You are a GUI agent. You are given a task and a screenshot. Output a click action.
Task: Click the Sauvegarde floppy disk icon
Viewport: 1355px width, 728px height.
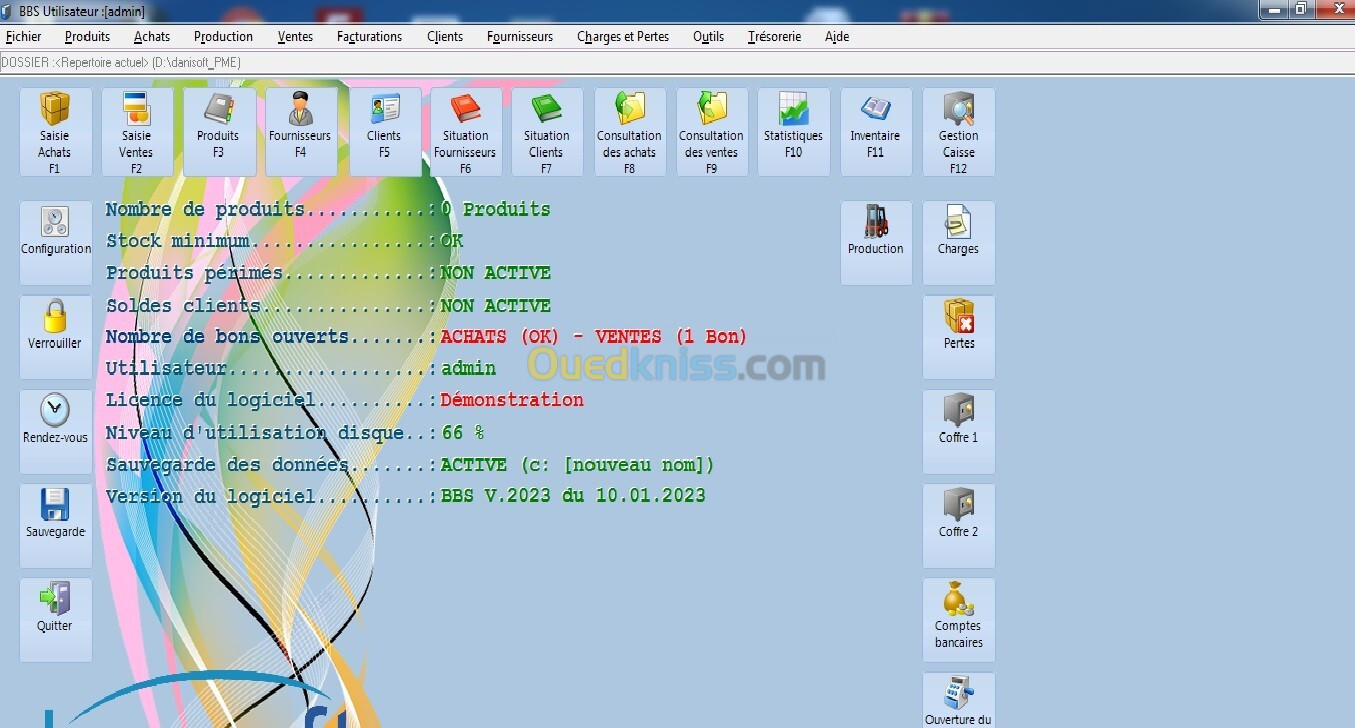click(x=56, y=526)
